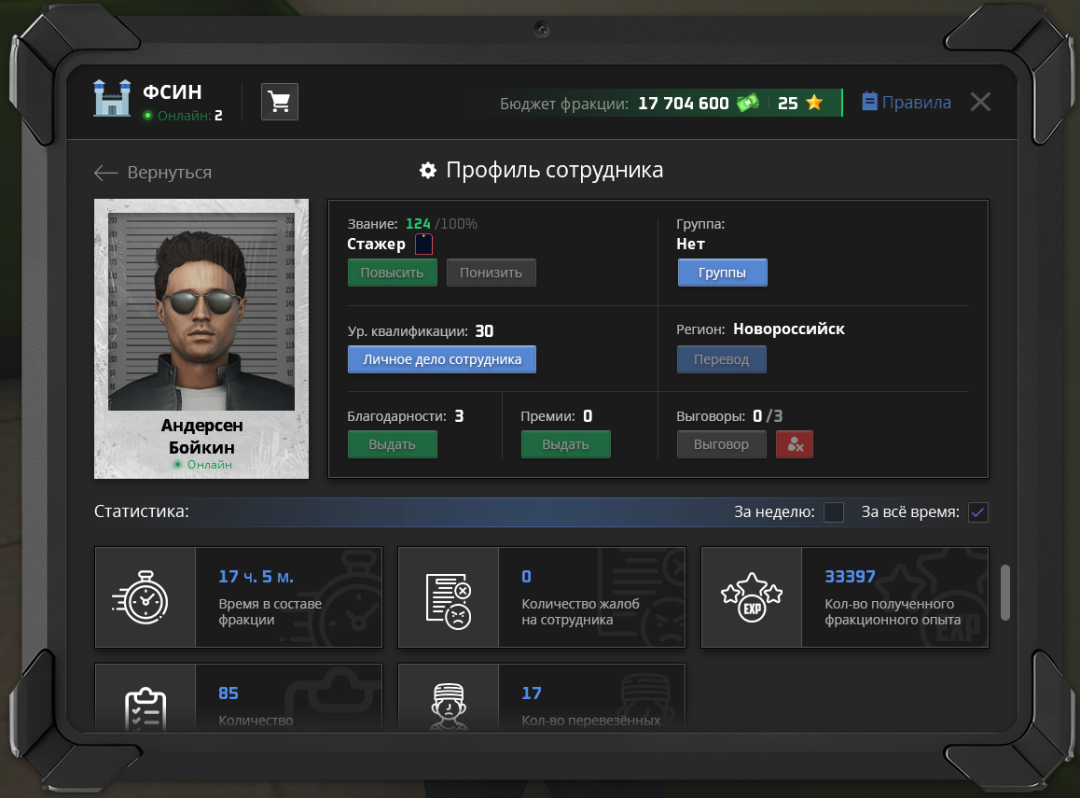Click Выдать under Благодарности

[x=392, y=444]
